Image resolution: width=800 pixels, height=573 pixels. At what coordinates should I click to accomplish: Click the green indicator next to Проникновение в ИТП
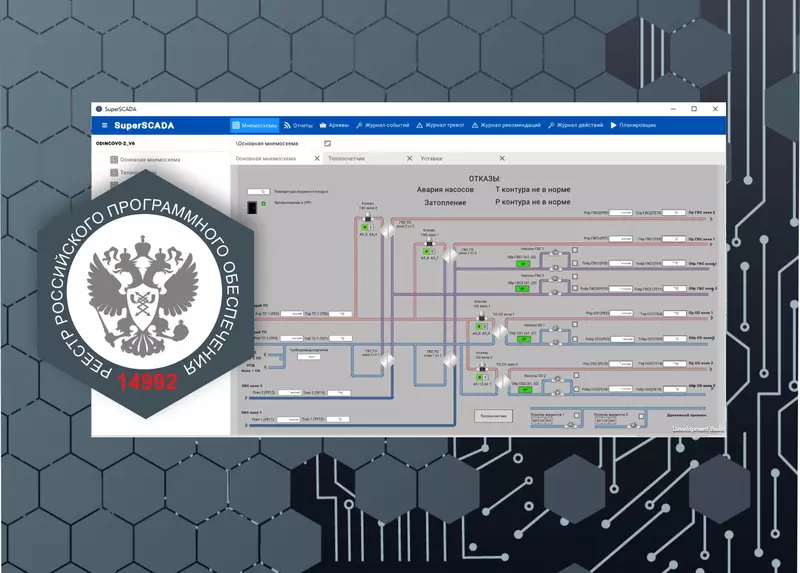click(264, 204)
